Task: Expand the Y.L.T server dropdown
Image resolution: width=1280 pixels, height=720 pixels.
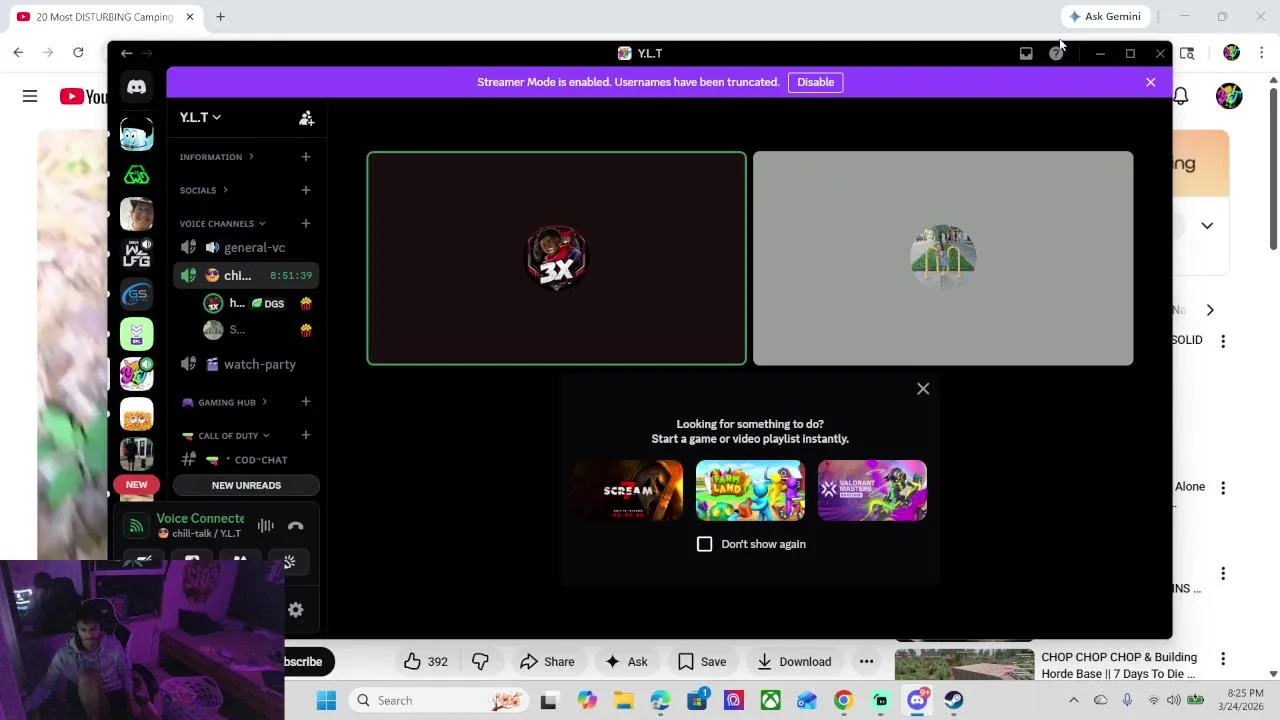Action: tap(201, 118)
